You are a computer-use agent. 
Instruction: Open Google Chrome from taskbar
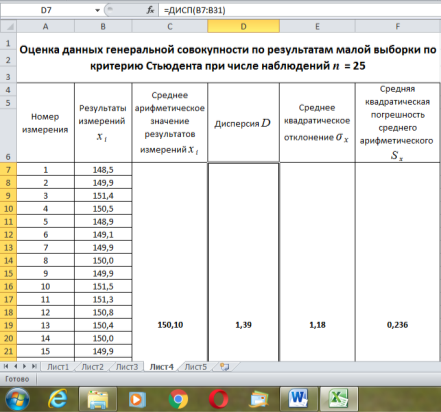178,399
